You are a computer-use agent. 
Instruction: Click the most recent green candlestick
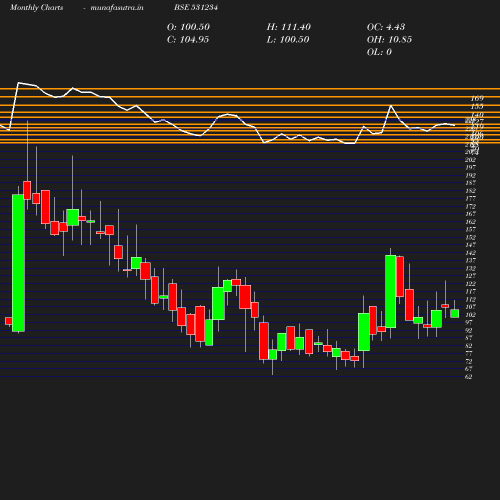pos(454,313)
